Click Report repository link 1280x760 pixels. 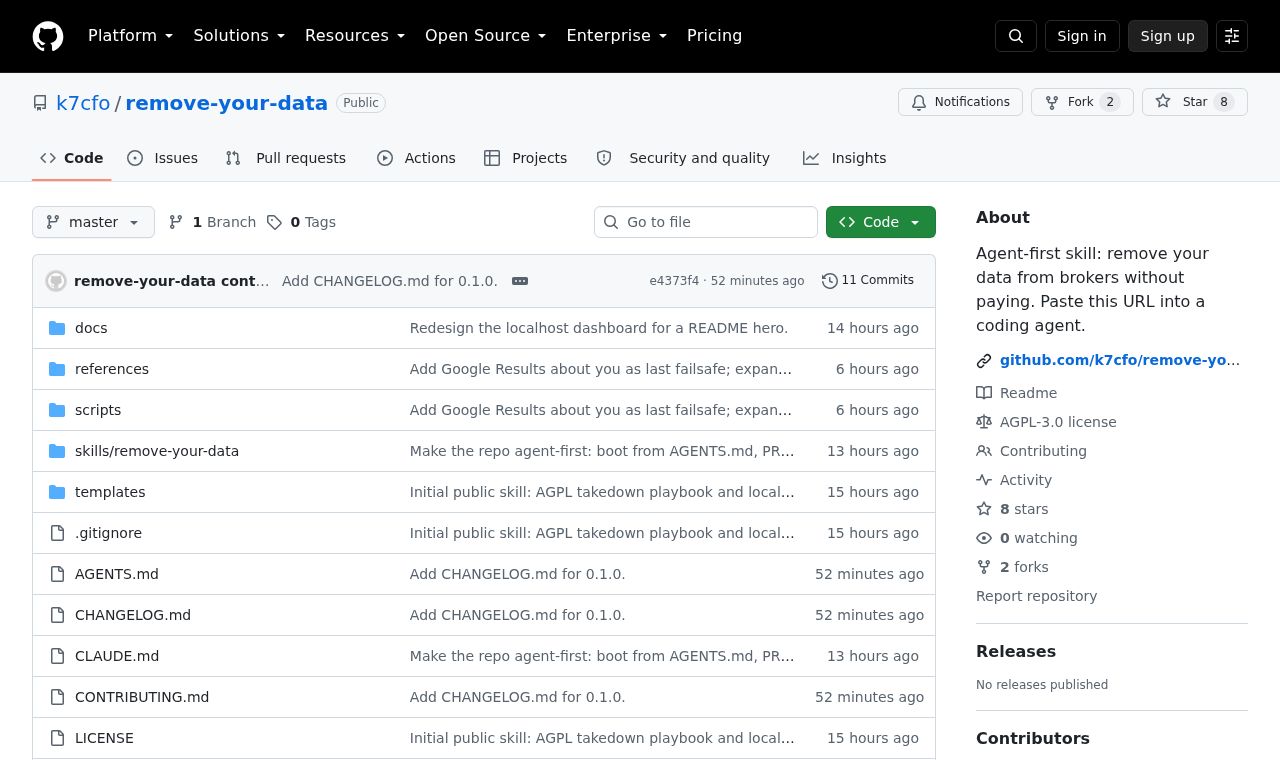coord(1036,596)
